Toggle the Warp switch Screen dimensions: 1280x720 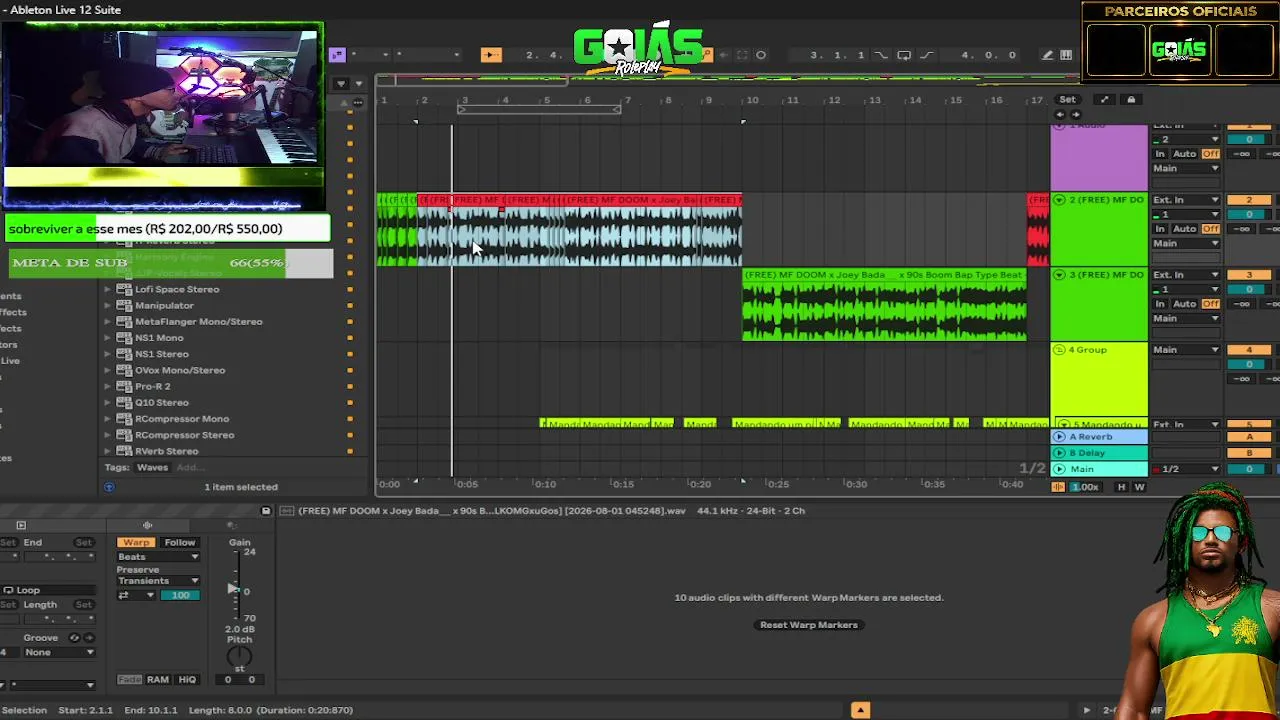pyautogui.click(x=136, y=542)
